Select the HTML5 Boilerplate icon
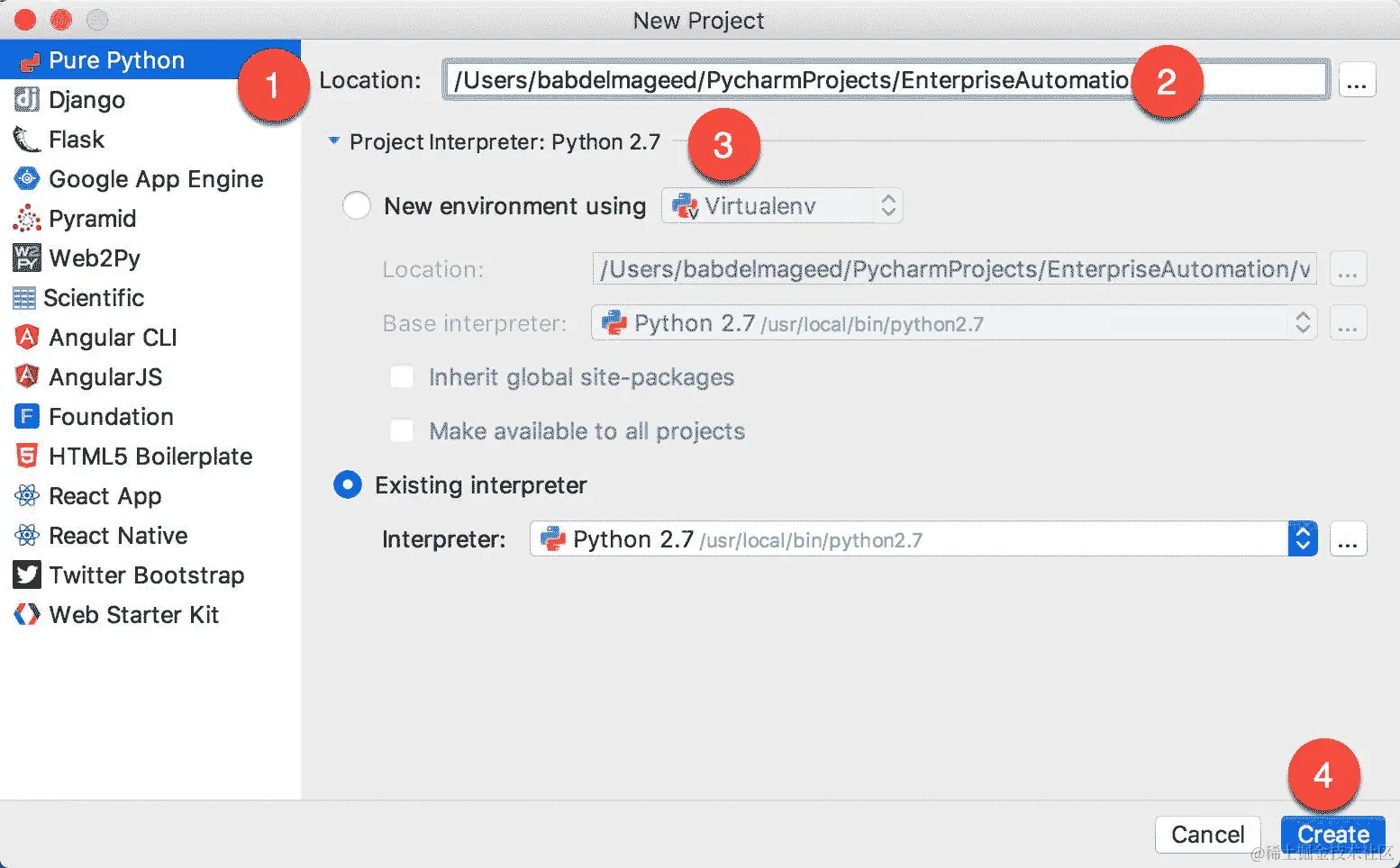This screenshot has height=868, width=1400. (x=27, y=456)
